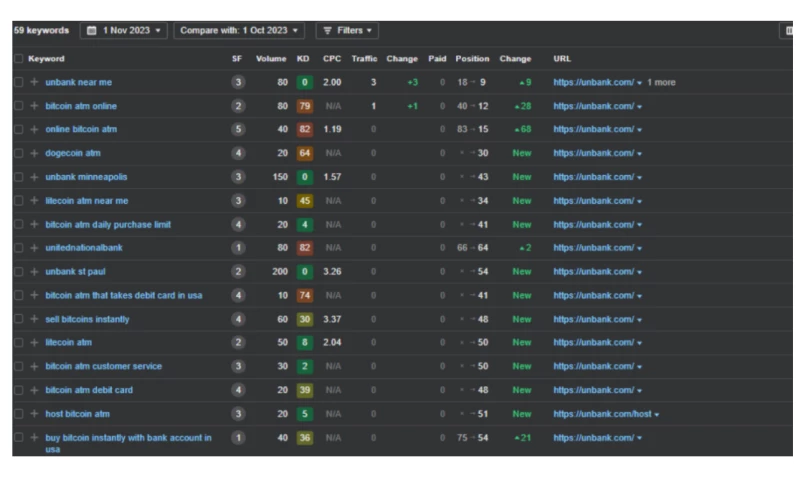Open the 'bitcoin atm debit card' keyword link
This screenshot has height=480, width=800.
click(x=89, y=390)
